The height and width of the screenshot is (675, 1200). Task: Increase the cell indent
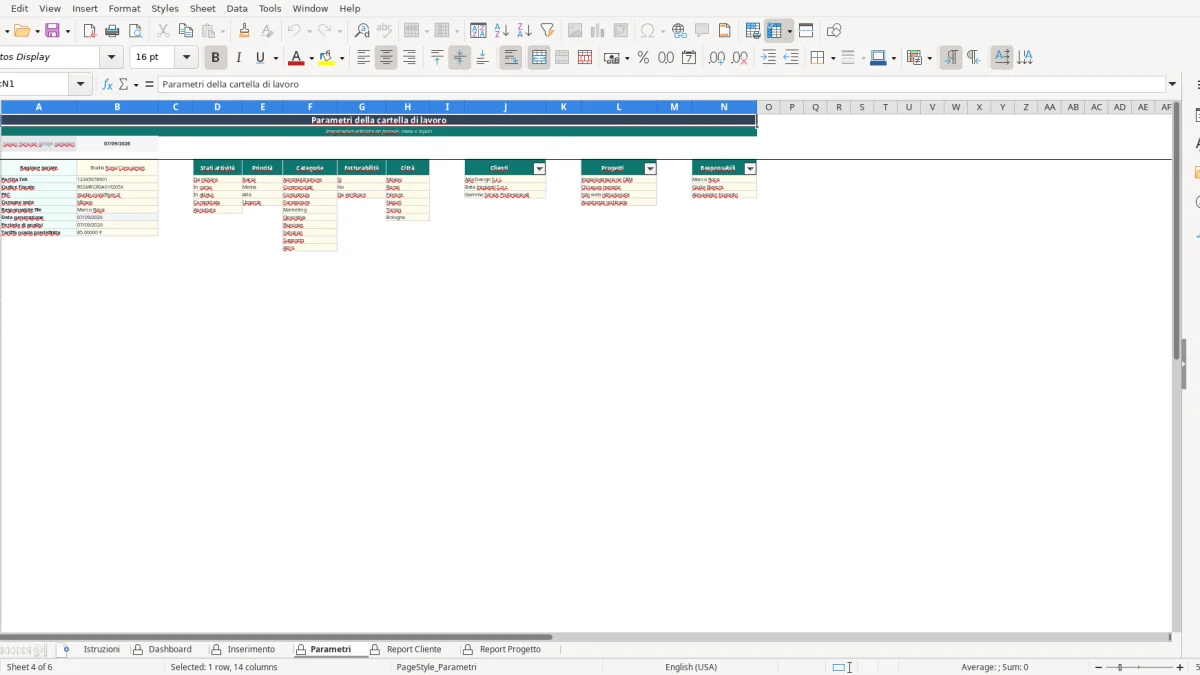[x=768, y=58]
